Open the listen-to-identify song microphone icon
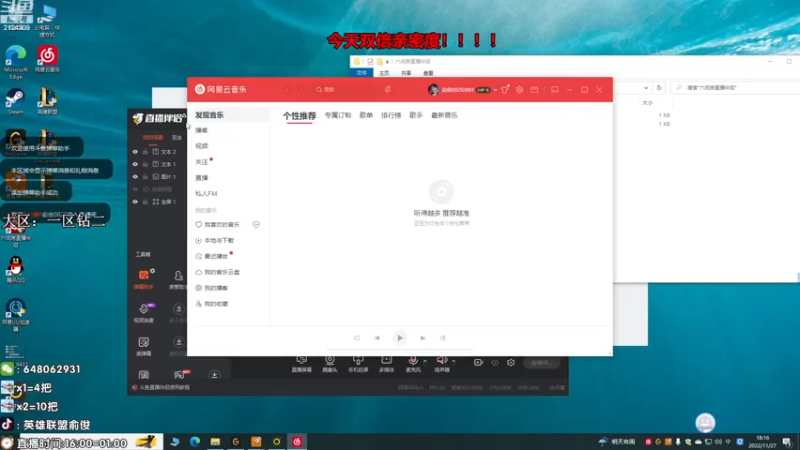The width and height of the screenshot is (800, 450). [388, 90]
